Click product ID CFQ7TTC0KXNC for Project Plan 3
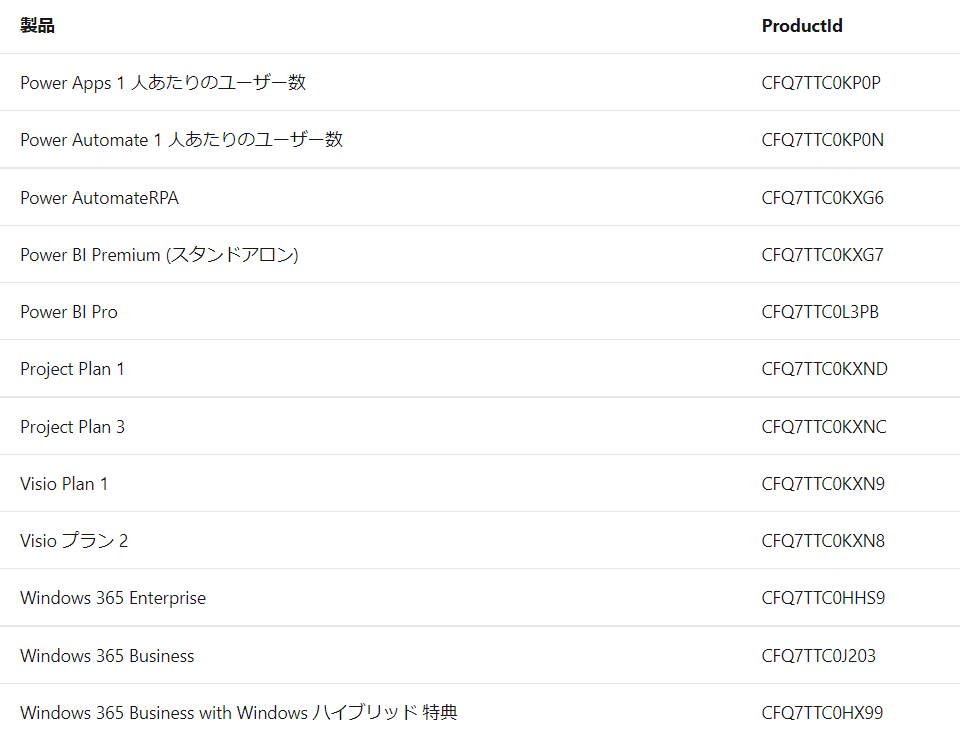 click(823, 427)
